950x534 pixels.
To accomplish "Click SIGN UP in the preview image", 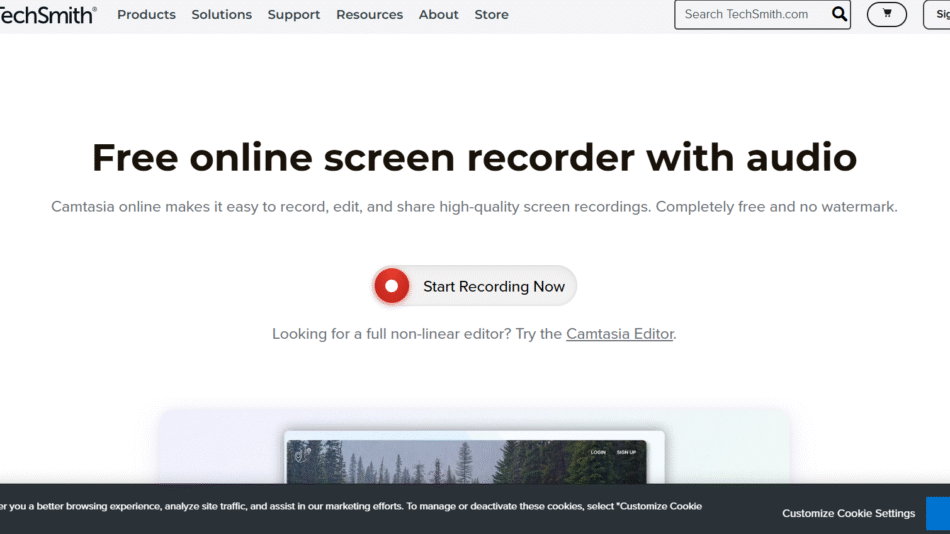I will tap(626, 452).
